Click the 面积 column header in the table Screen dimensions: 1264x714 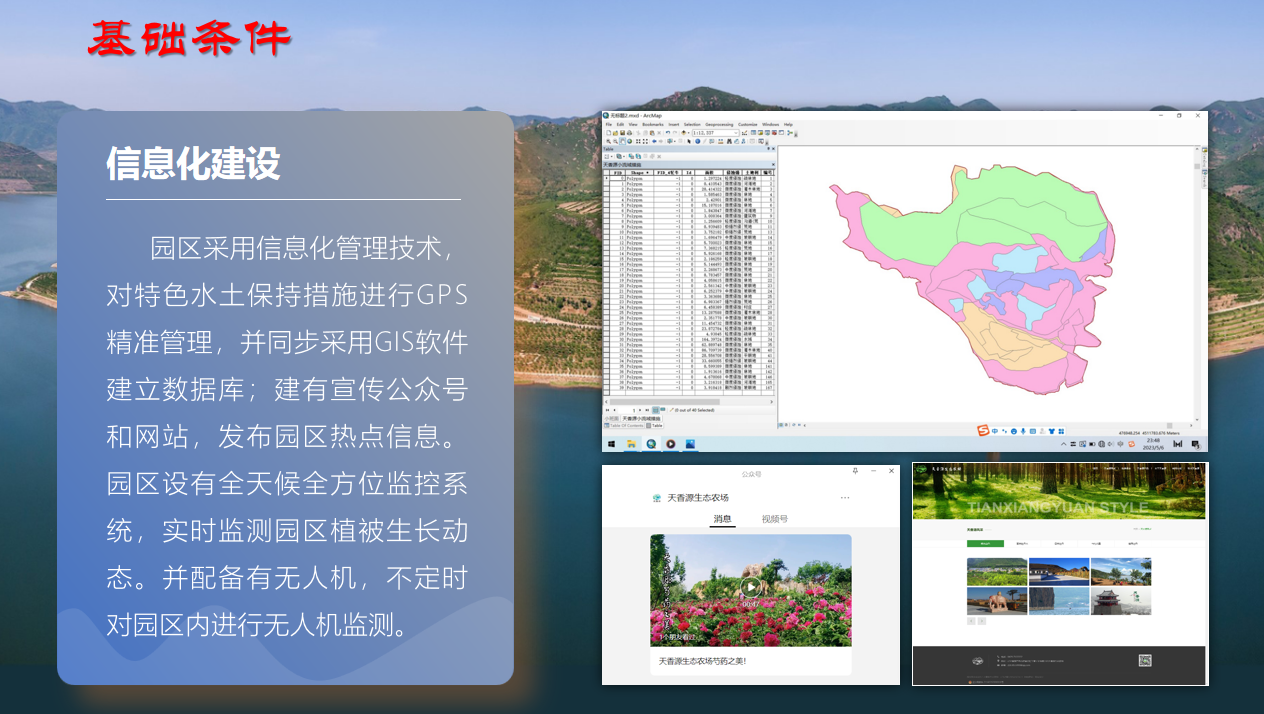click(x=709, y=173)
